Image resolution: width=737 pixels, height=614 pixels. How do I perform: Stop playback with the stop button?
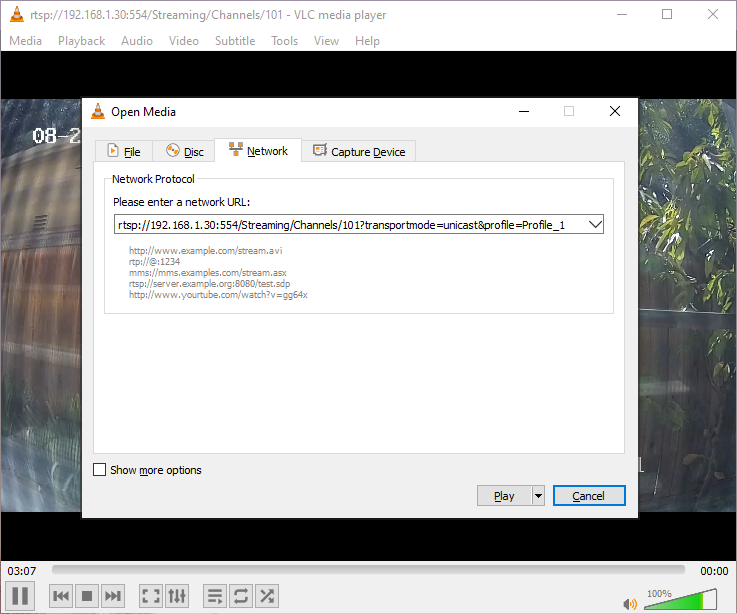pyautogui.click(x=87, y=596)
